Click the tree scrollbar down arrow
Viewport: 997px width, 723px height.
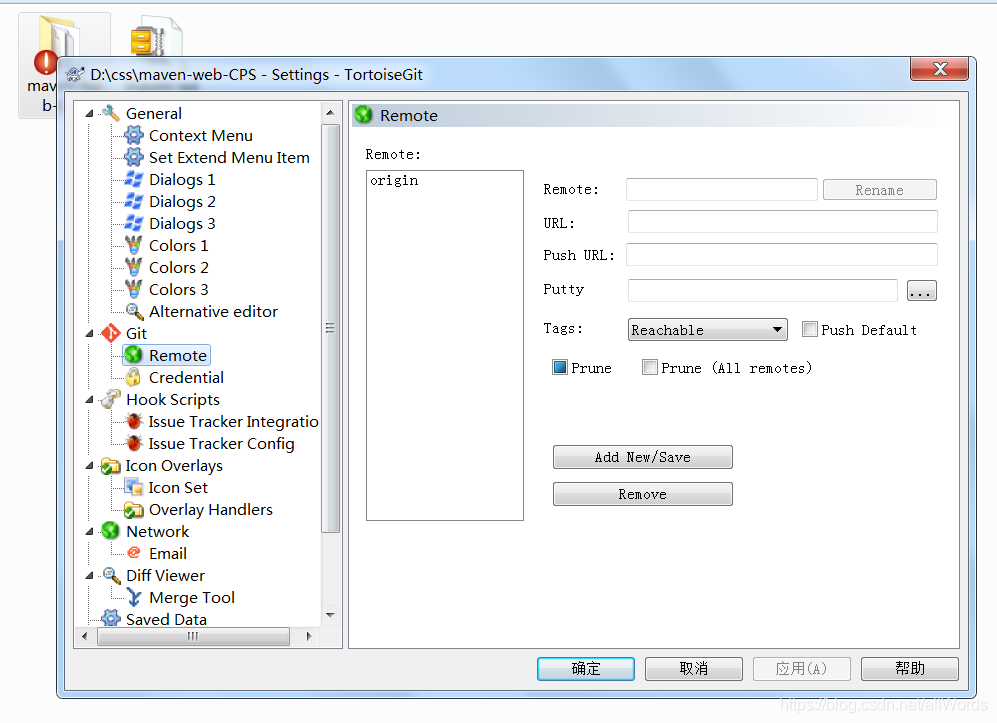[x=330, y=615]
